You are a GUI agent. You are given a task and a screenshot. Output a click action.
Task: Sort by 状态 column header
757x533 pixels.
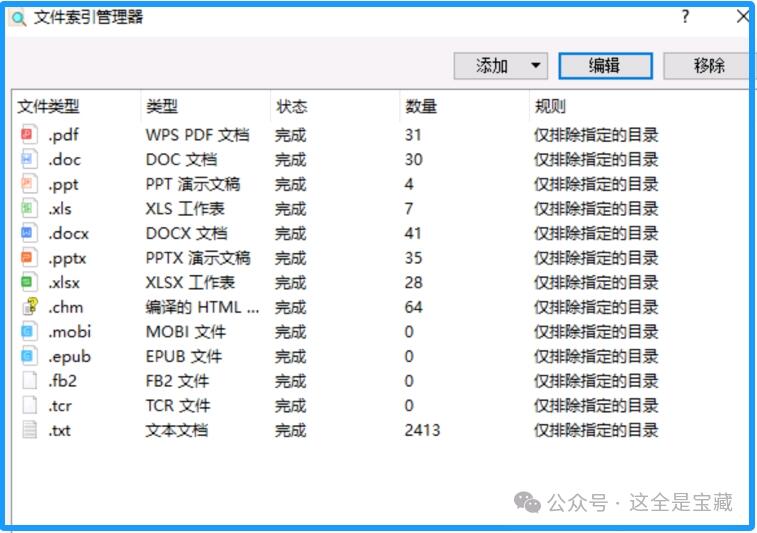coord(291,106)
